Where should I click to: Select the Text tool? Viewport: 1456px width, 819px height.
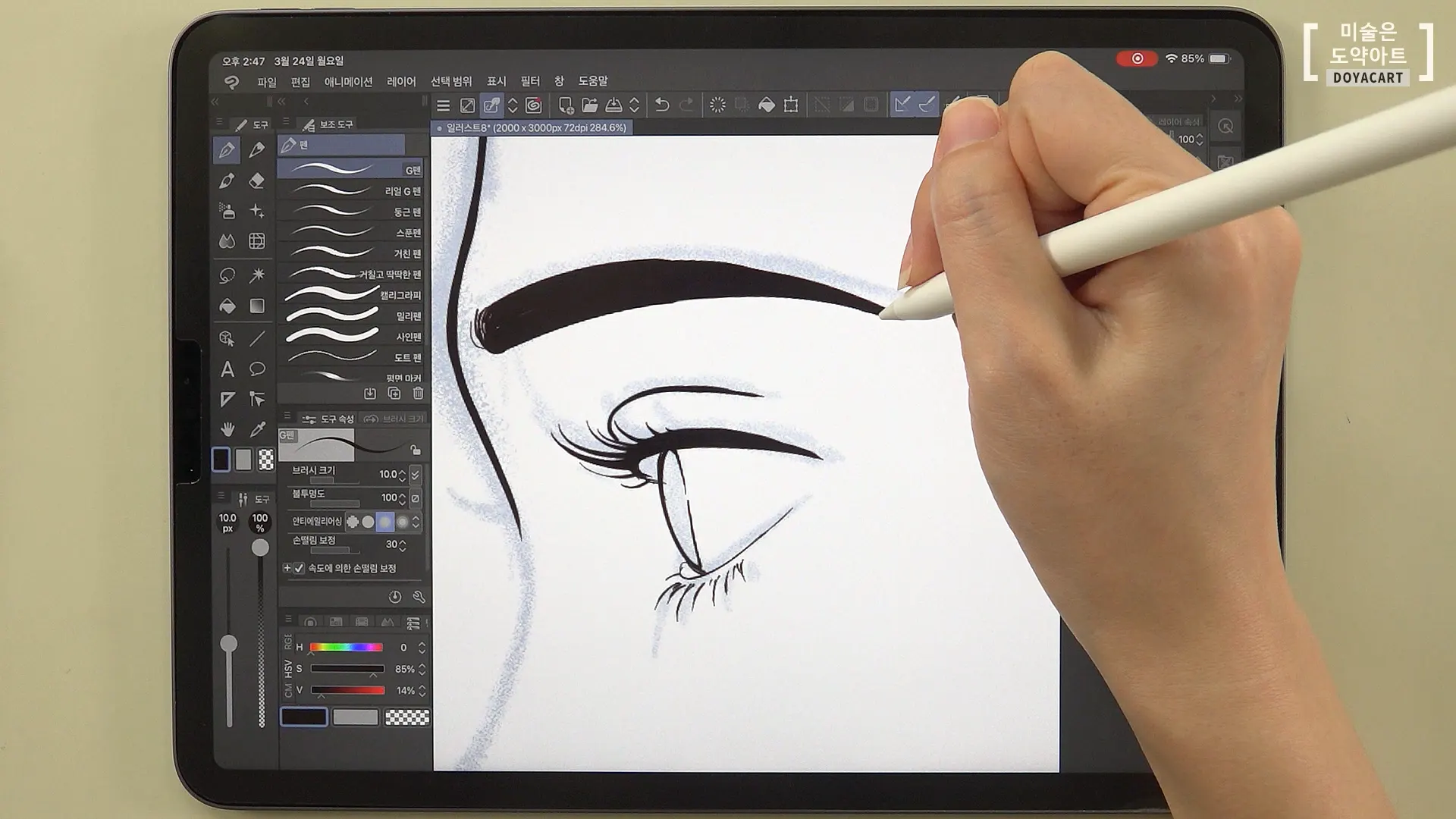(227, 369)
